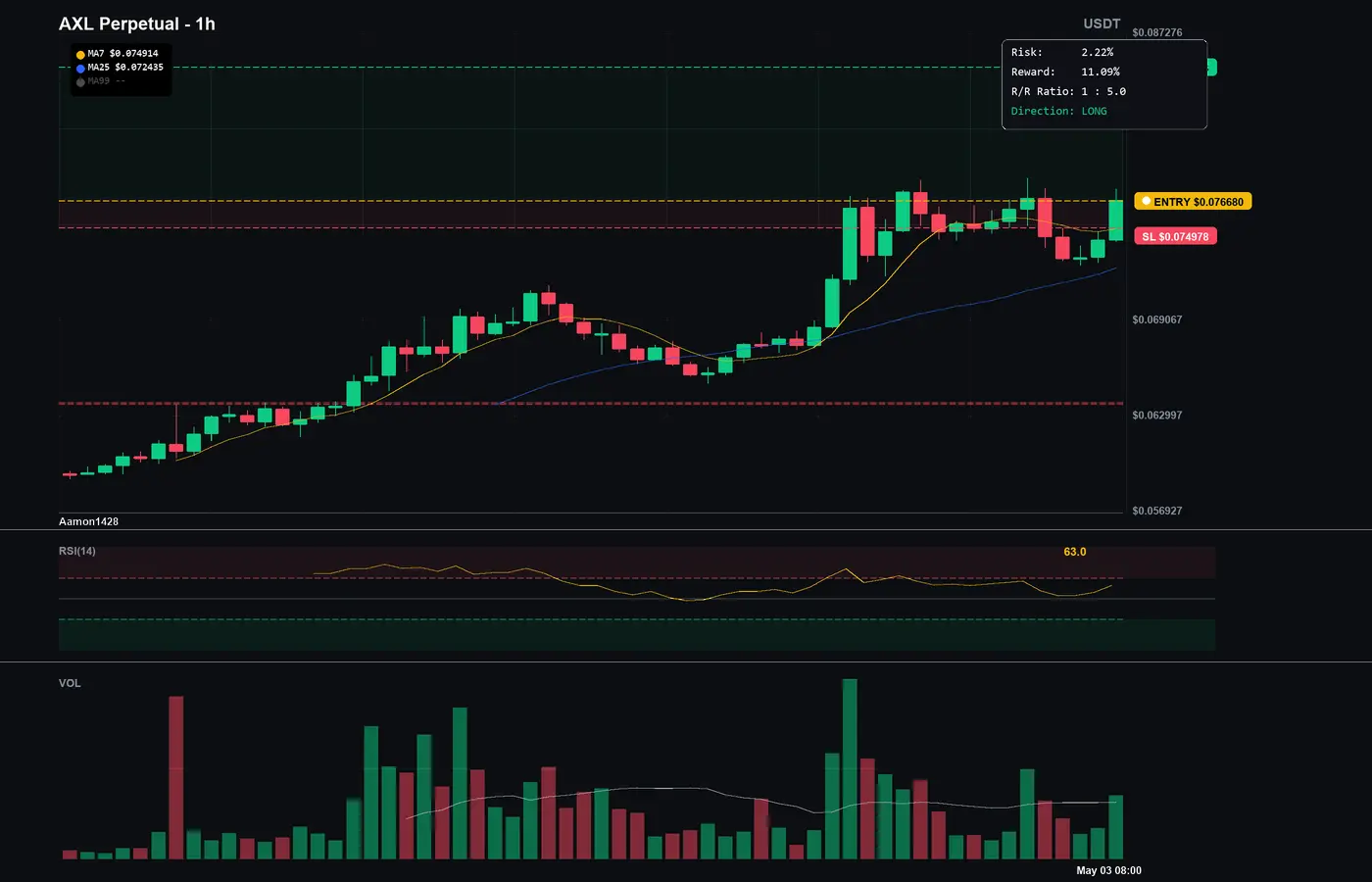The width and height of the screenshot is (1372, 882).
Task: Click the Risk 2.22% value
Action: coord(1097,52)
